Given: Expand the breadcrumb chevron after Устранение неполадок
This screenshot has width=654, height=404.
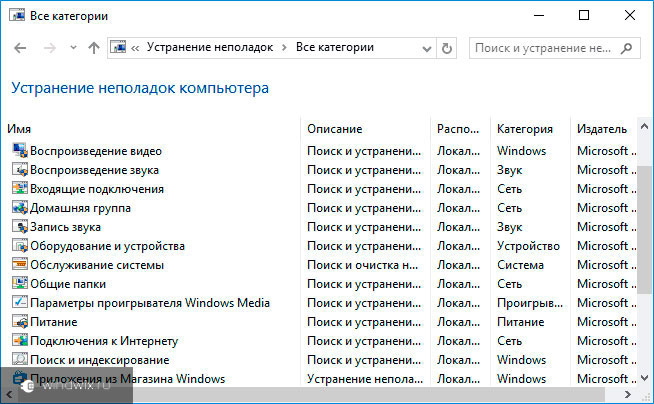Looking at the screenshot, I should (284, 48).
